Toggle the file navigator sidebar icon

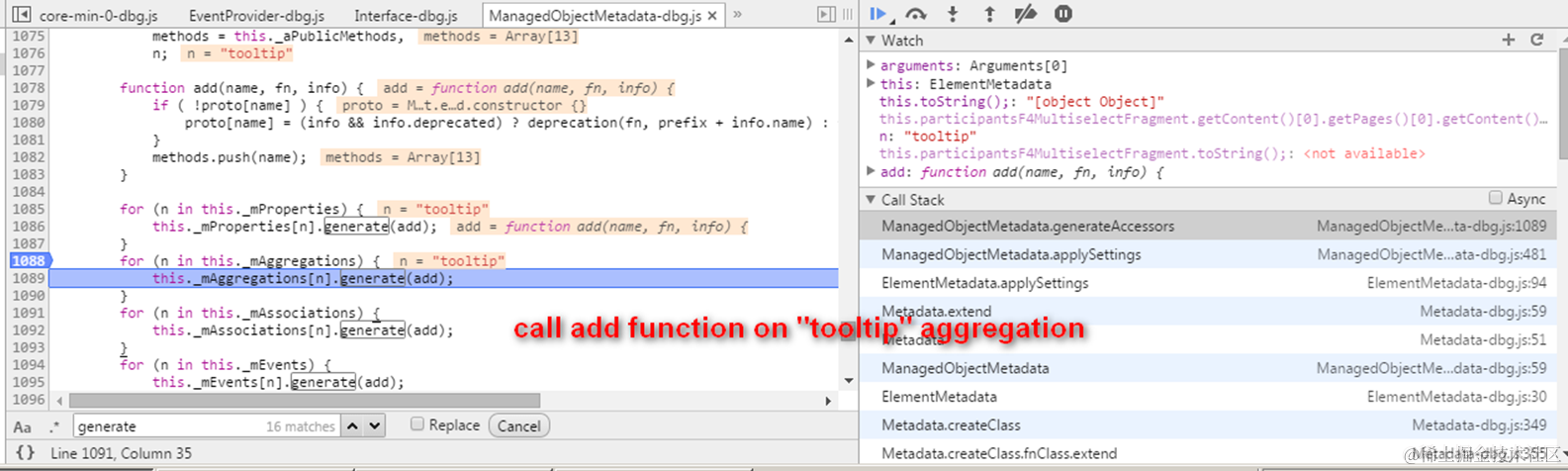tap(20, 15)
